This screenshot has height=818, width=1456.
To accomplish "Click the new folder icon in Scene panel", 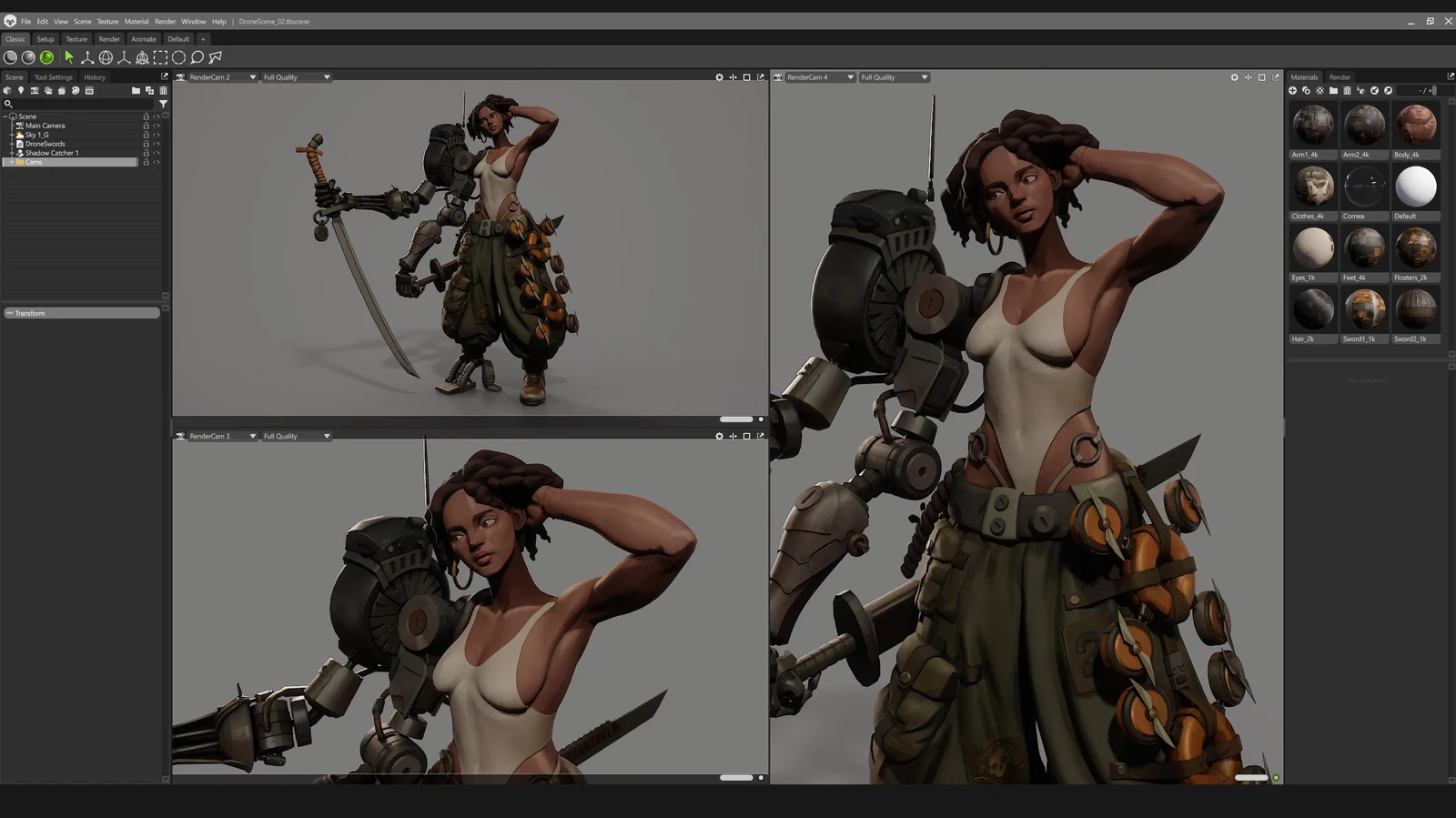I will tap(136, 91).
